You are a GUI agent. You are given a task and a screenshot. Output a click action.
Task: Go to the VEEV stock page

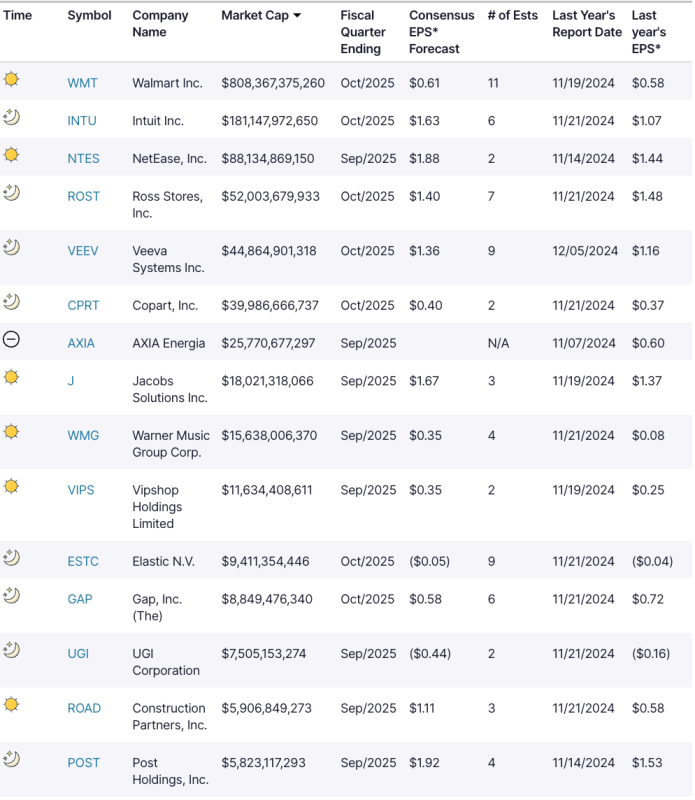click(83, 251)
